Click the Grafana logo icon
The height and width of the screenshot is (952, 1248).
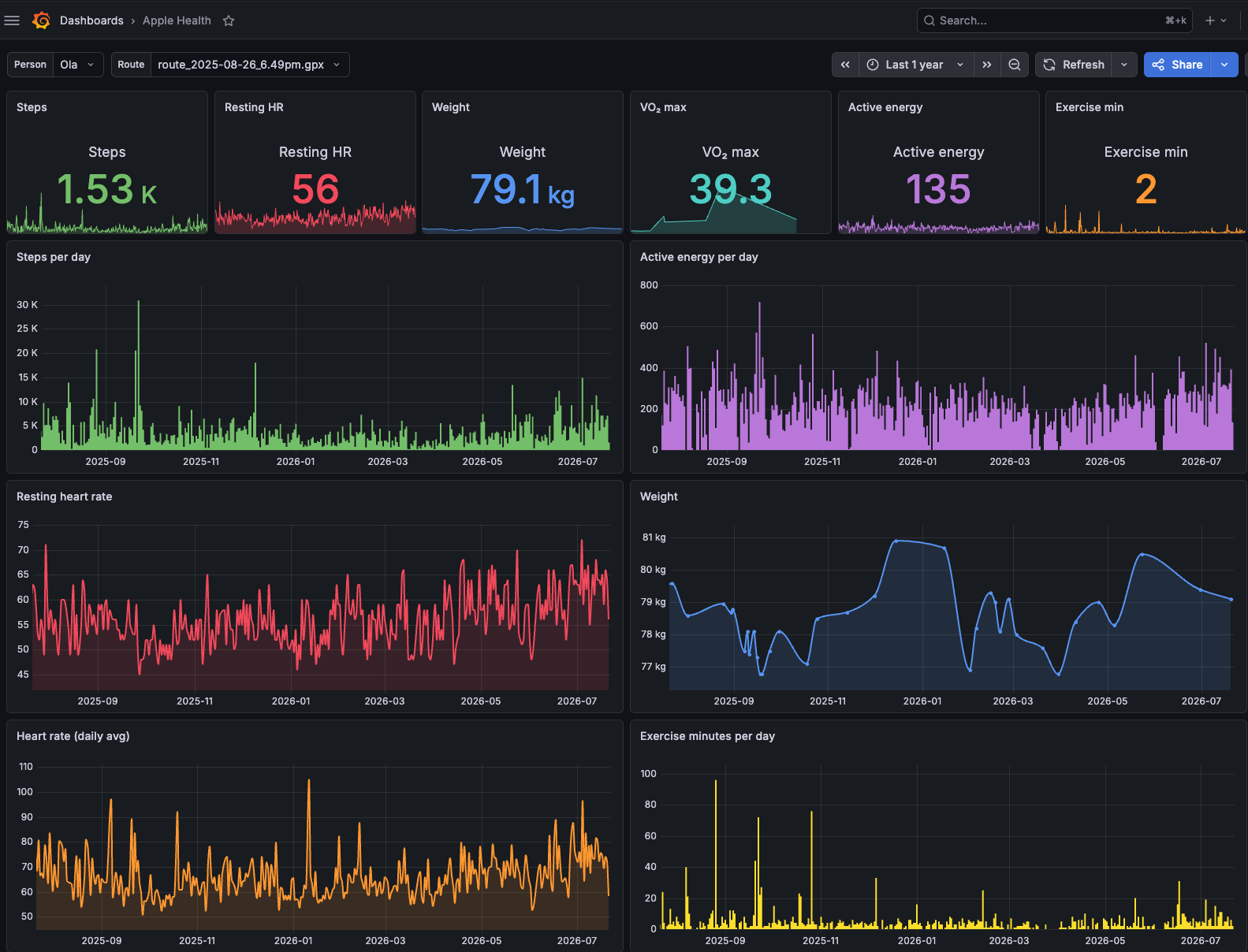41,20
